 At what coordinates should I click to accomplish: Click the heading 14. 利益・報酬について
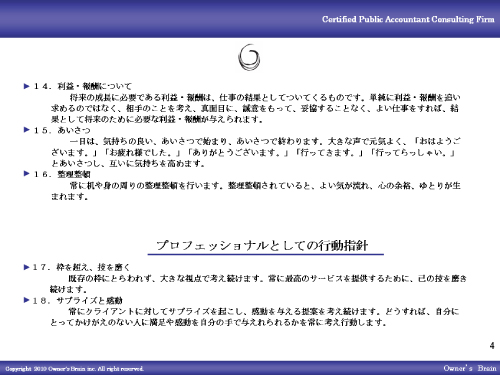tap(83, 86)
